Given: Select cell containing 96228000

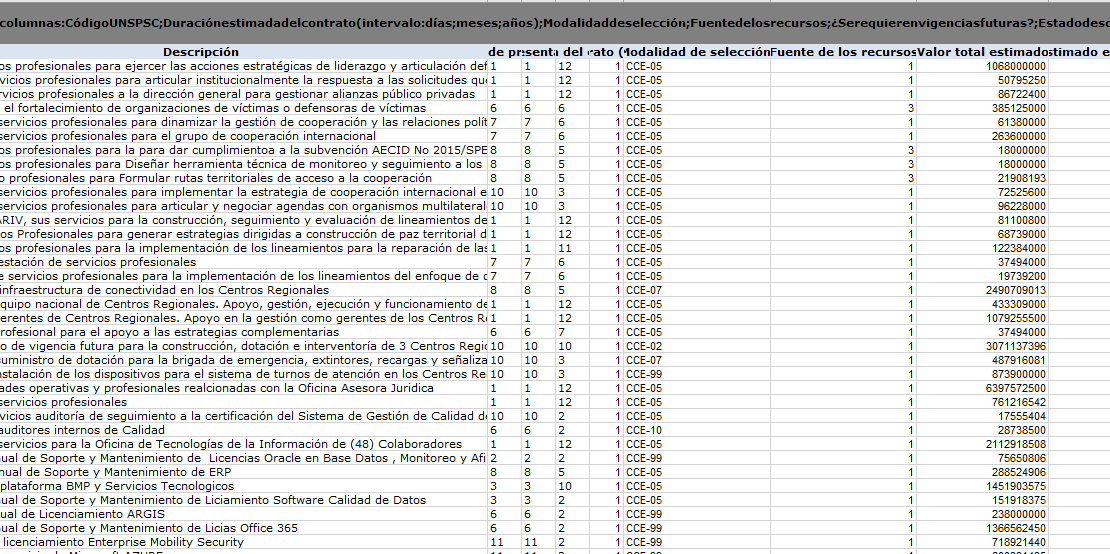Looking at the screenshot, I should point(983,206).
